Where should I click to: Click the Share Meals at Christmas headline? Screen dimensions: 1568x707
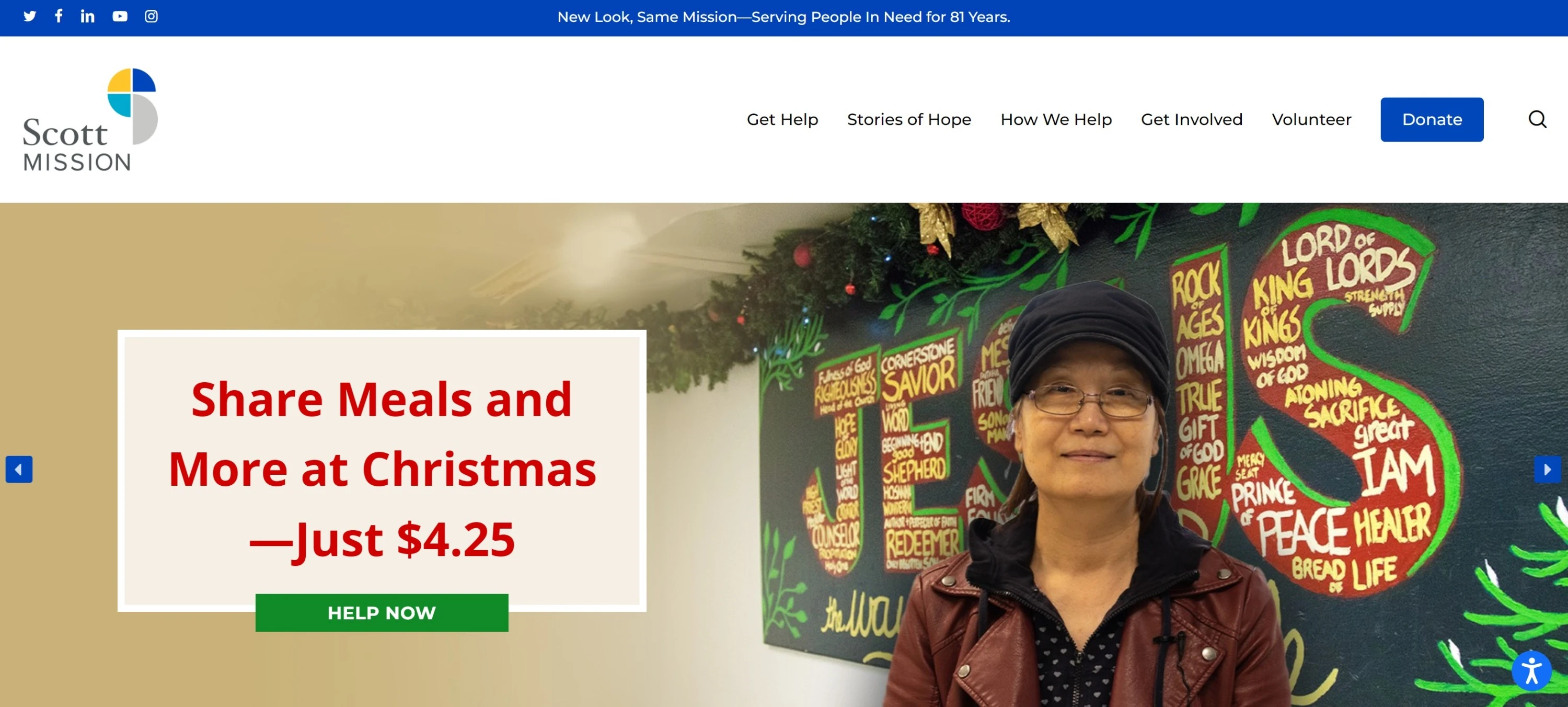(382, 469)
